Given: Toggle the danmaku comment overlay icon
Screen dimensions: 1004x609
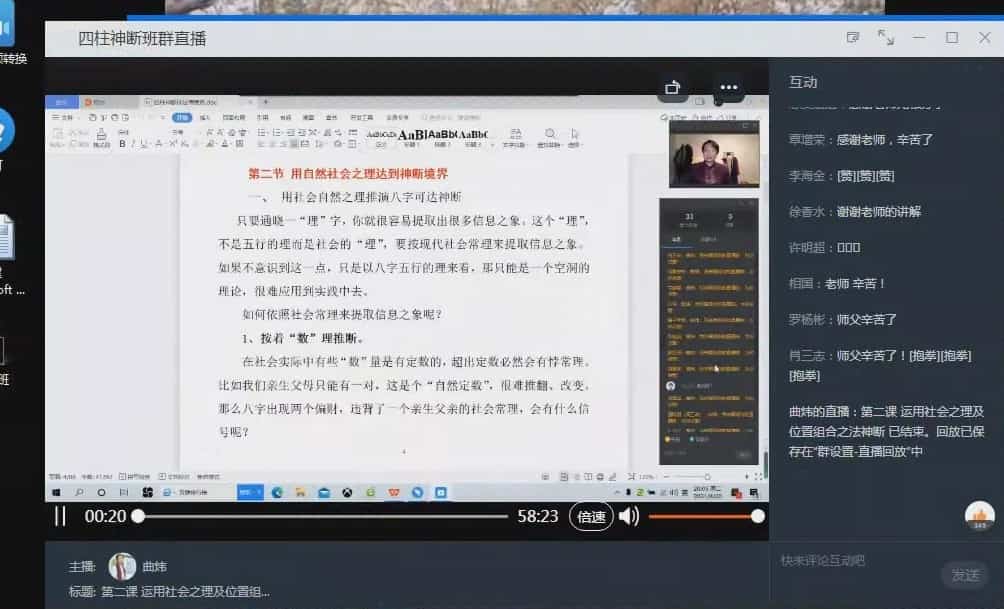Looking at the screenshot, I should [x=852, y=35].
